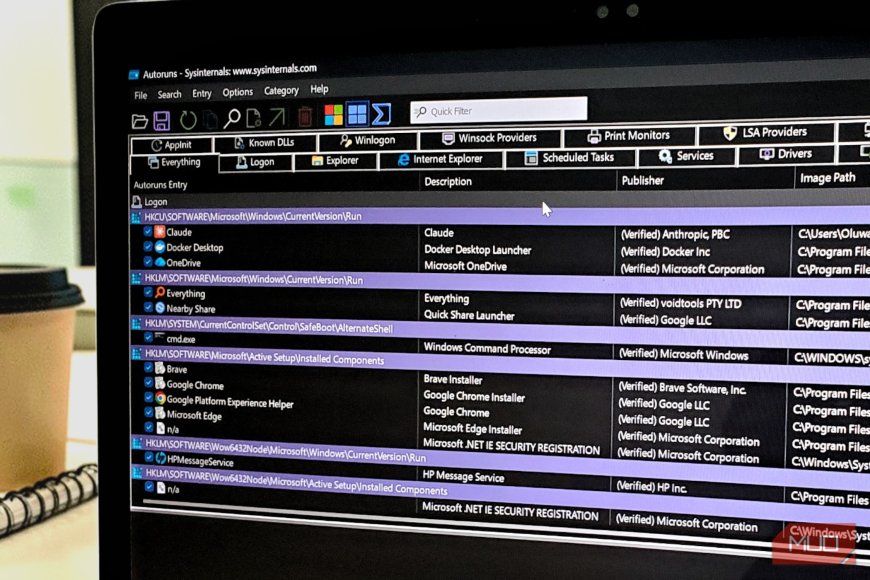Image resolution: width=870 pixels, height=580 pixels.
Task: Toggle the OneDrive autorun checkbox
Action: coord(147,264)
